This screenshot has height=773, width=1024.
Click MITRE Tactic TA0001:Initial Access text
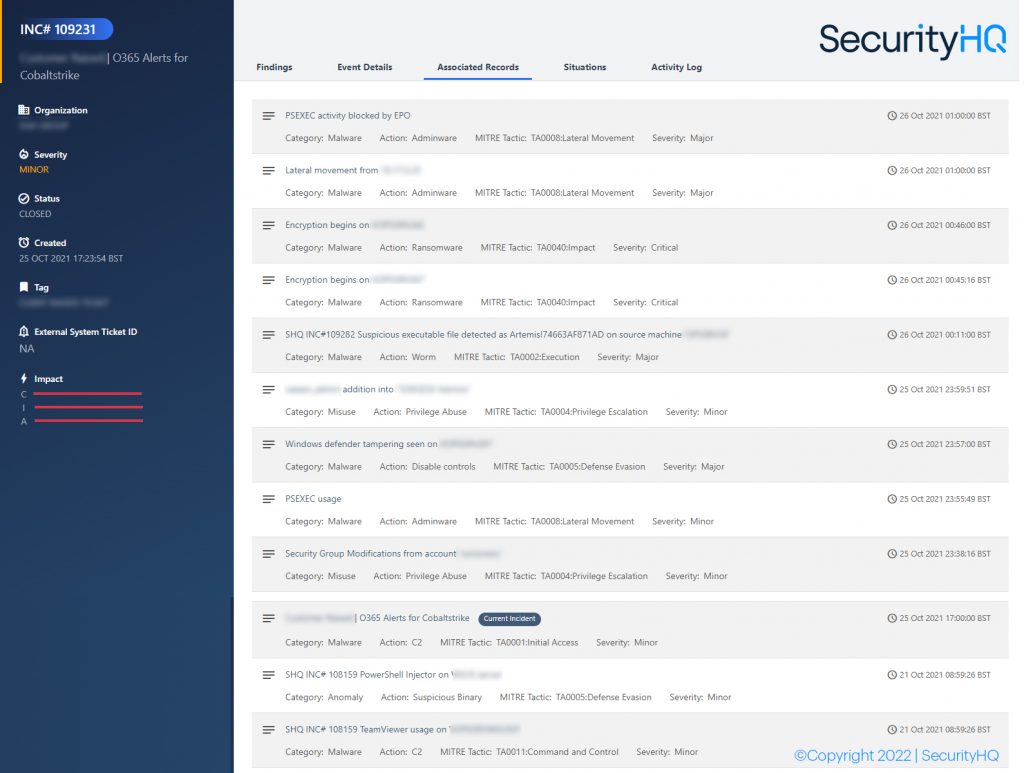coord(509,642)
